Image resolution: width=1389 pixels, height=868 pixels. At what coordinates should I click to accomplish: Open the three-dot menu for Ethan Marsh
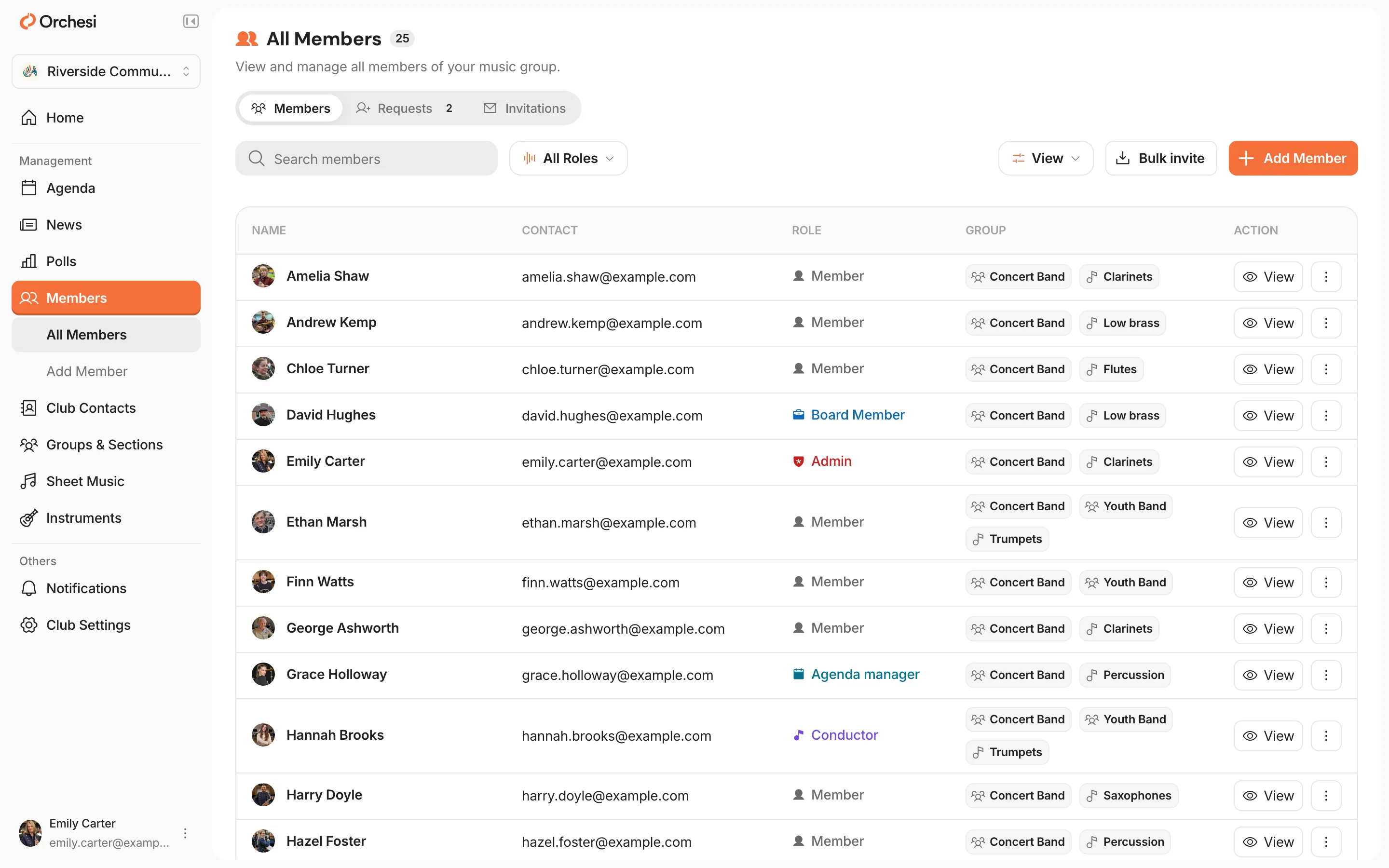(1326, 522)
